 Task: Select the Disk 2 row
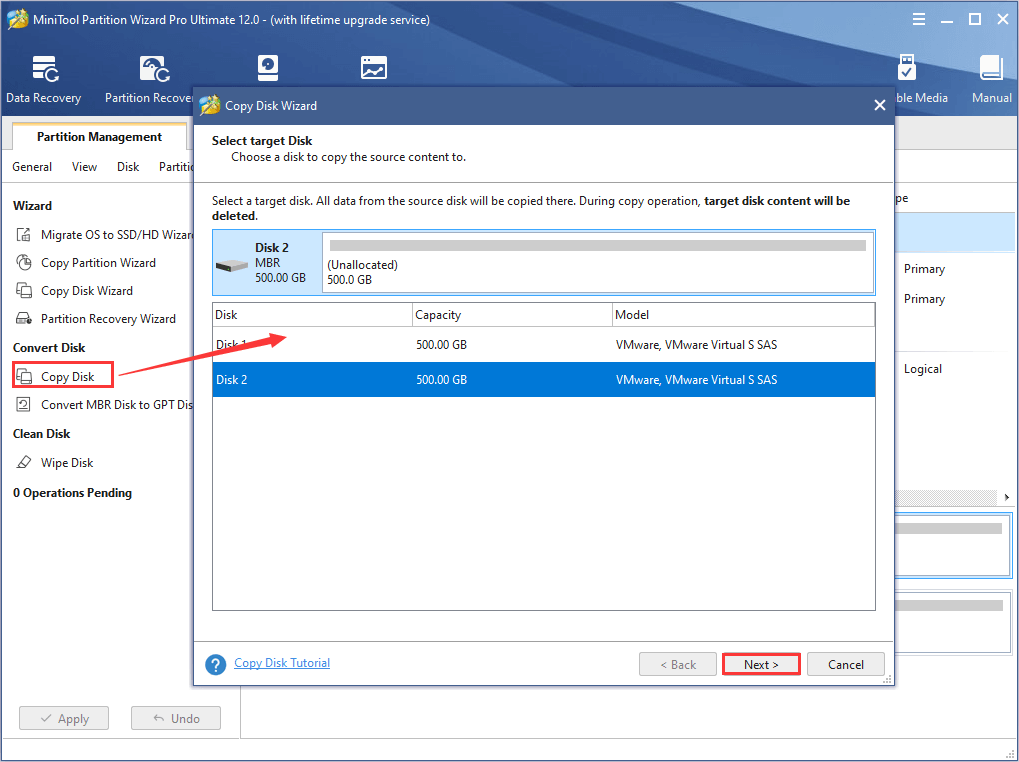(x=543, y=379)
